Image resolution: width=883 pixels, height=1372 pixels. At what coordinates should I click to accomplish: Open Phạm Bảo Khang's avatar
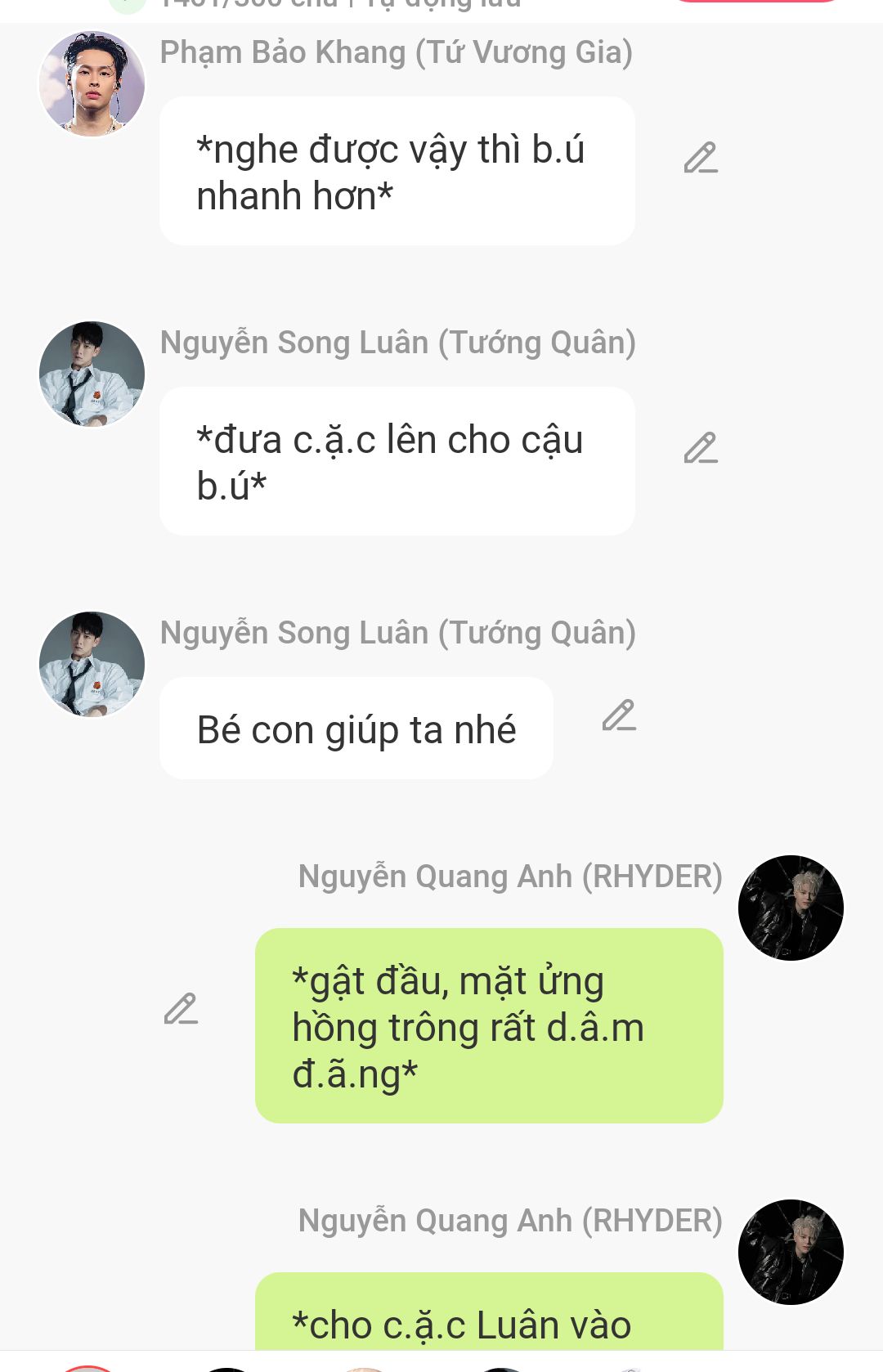tap(92, 83)
